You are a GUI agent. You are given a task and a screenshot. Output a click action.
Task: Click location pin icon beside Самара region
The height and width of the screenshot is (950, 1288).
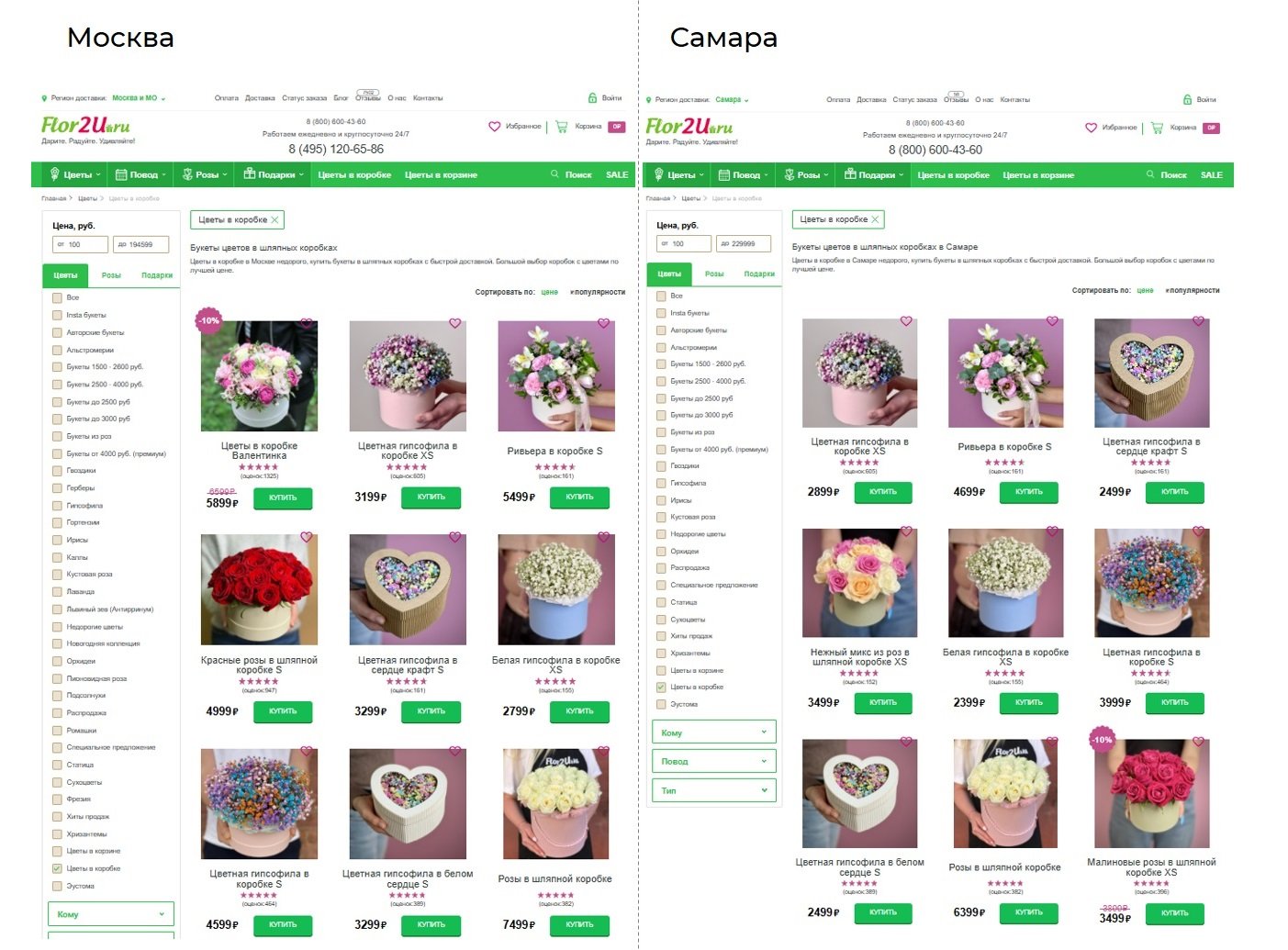click(648, 100)
